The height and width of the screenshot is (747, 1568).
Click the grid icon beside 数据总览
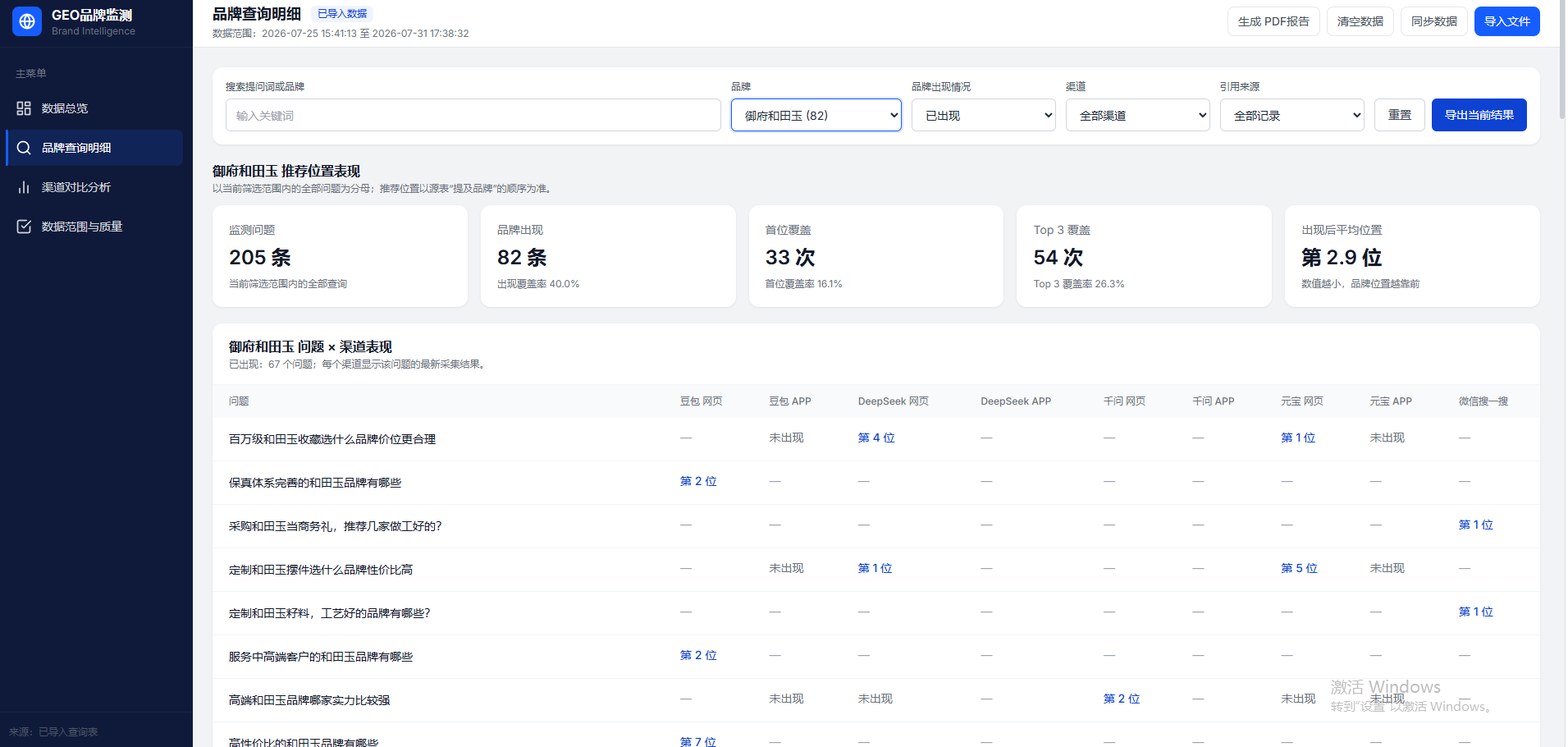point(24,108)
